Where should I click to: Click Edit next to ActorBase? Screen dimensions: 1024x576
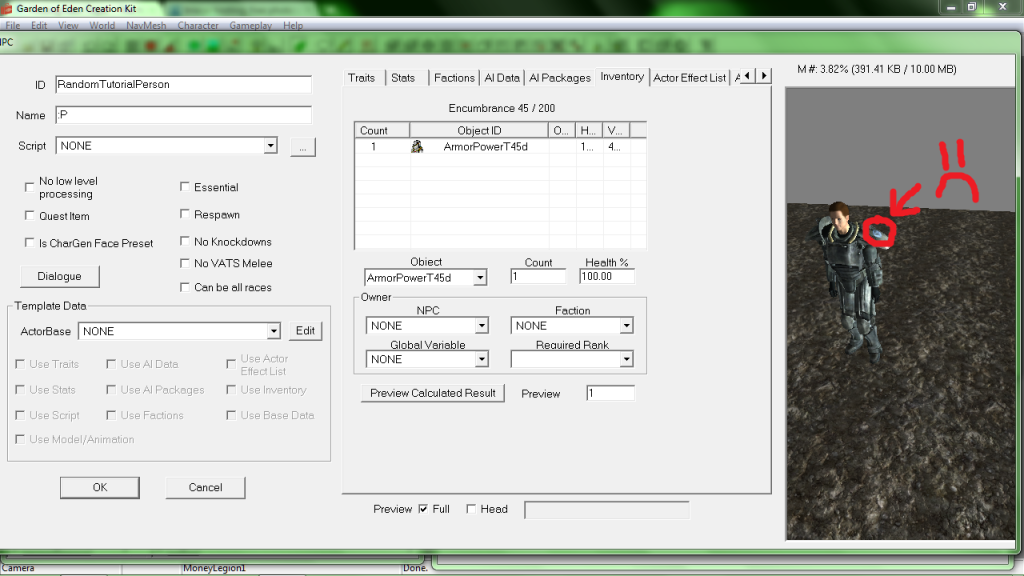pyautogui.click(x=305, y=330)
